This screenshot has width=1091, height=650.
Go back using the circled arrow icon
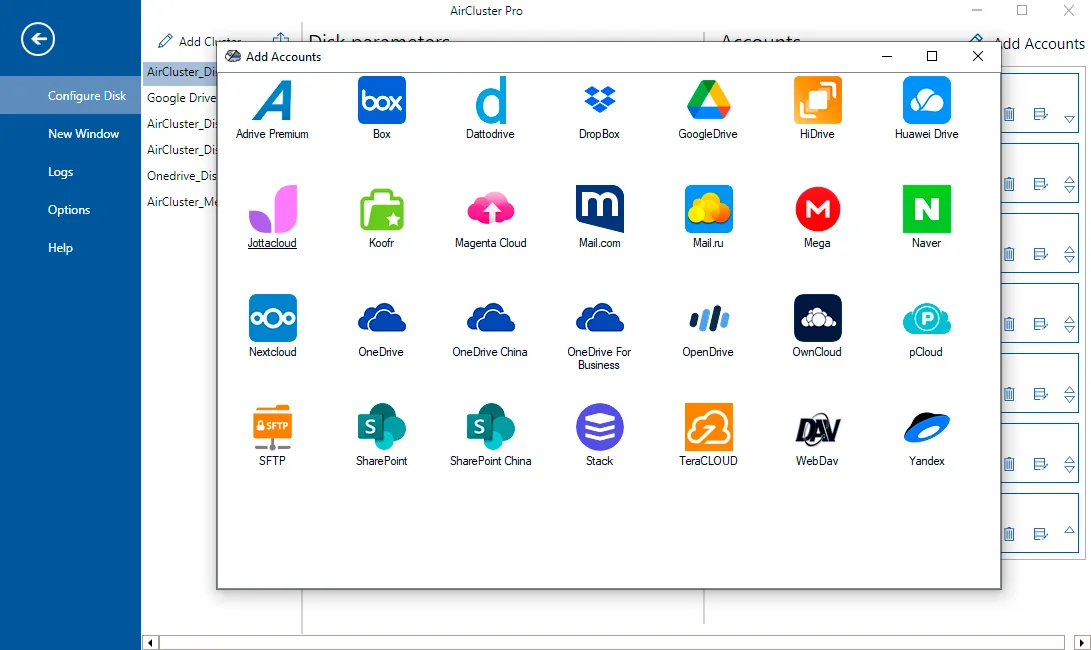pyautogui.click(x=38, y=39)
